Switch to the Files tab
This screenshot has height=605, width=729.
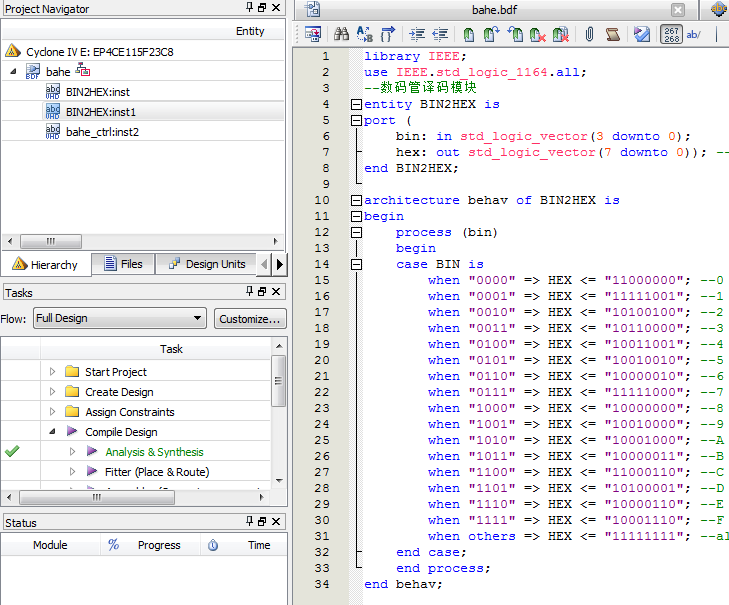click(x=123, y=264)
